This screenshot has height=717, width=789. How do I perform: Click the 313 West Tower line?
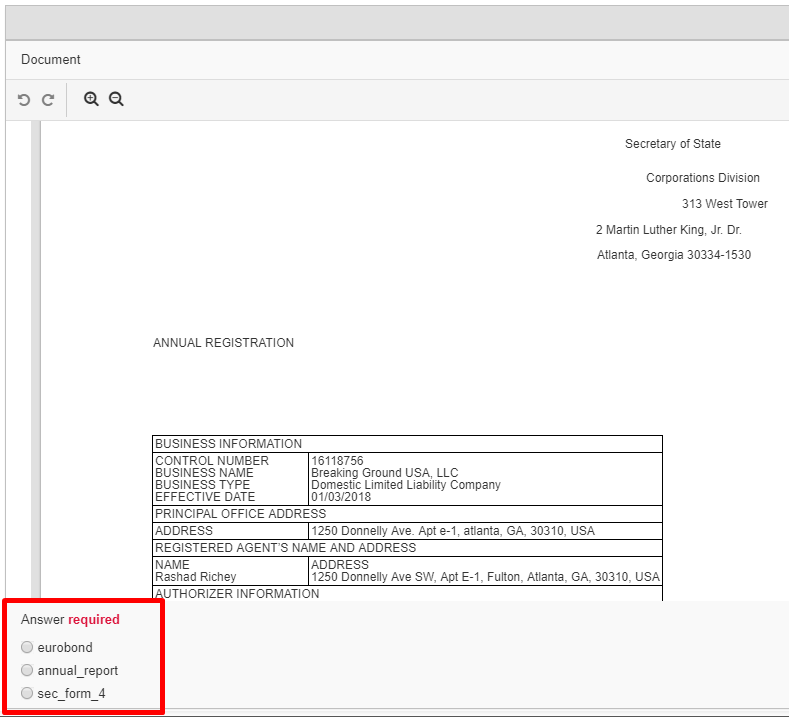coord(725,204)
